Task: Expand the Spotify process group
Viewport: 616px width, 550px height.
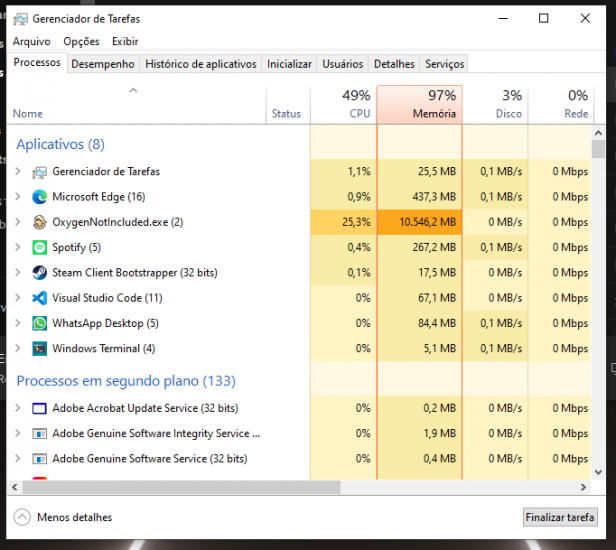Action: click(18, 247)
